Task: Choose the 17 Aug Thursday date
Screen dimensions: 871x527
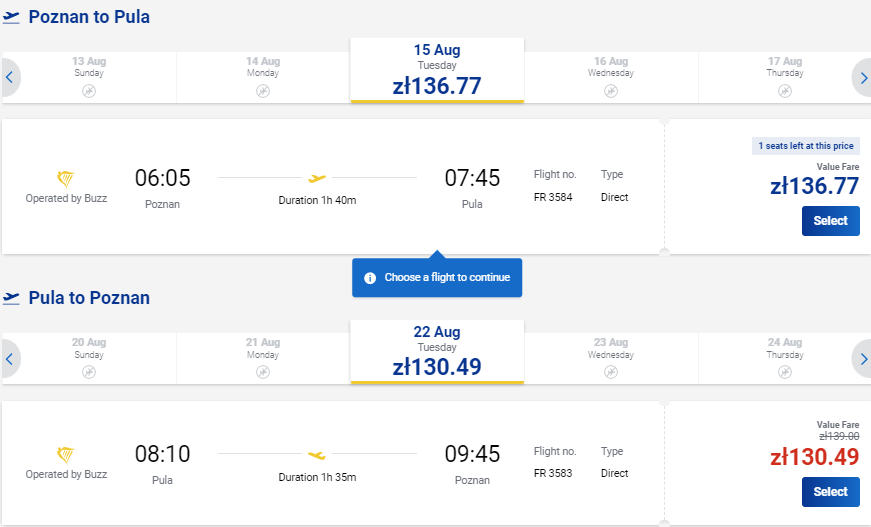Action: pyautogui.click(x=785, y=77)
